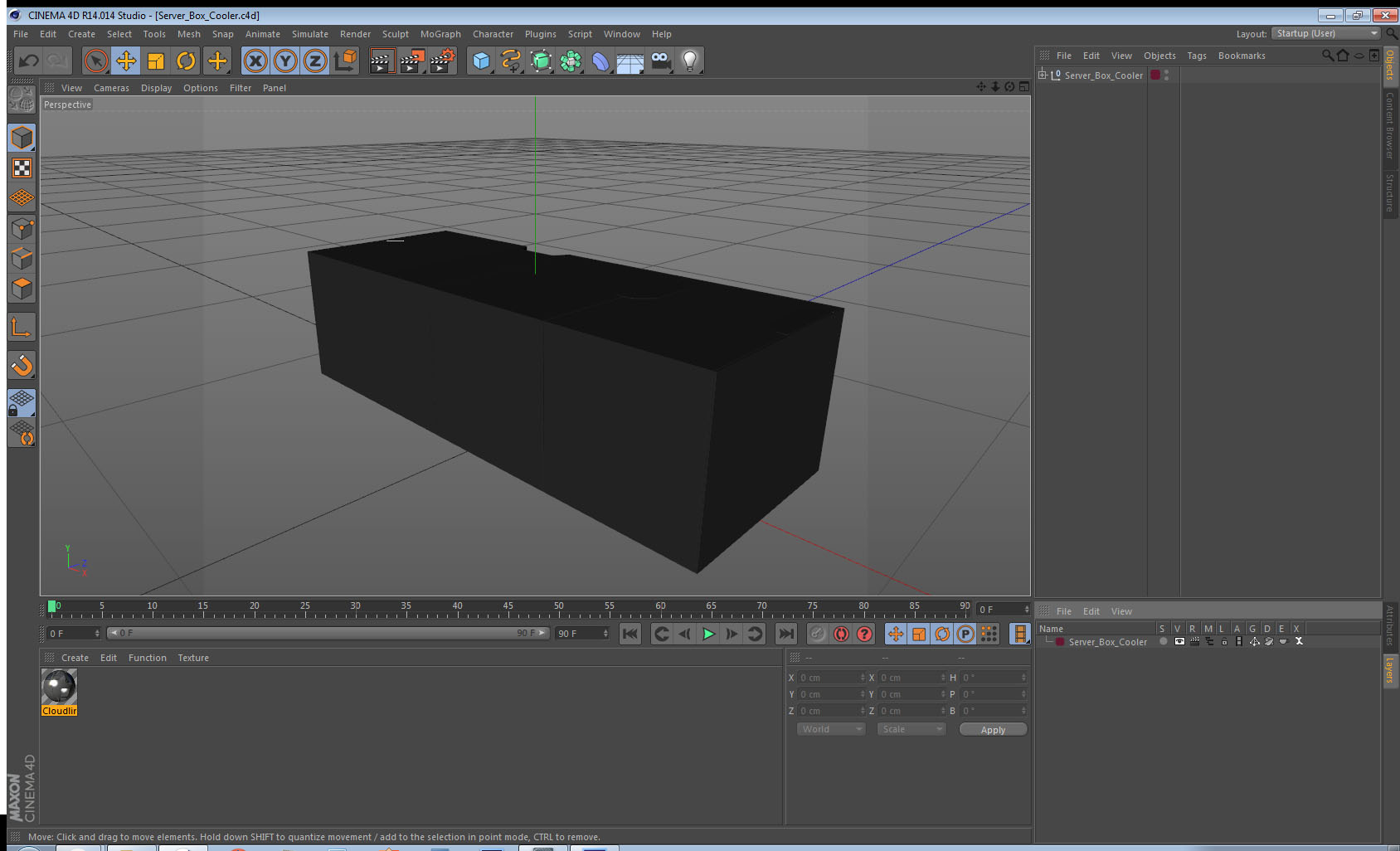1400x851 pixels.
Task: Open Material Manager Function menu
Action: point(148,658)
